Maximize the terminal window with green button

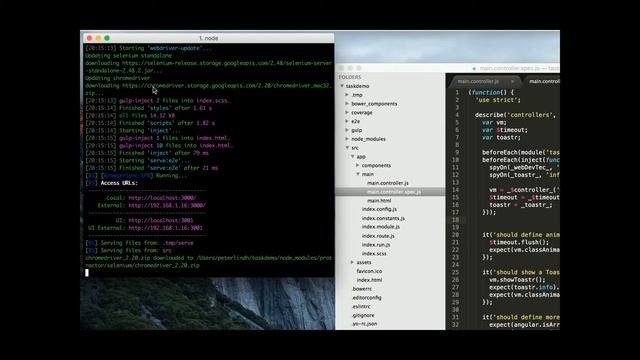point(107,38)
